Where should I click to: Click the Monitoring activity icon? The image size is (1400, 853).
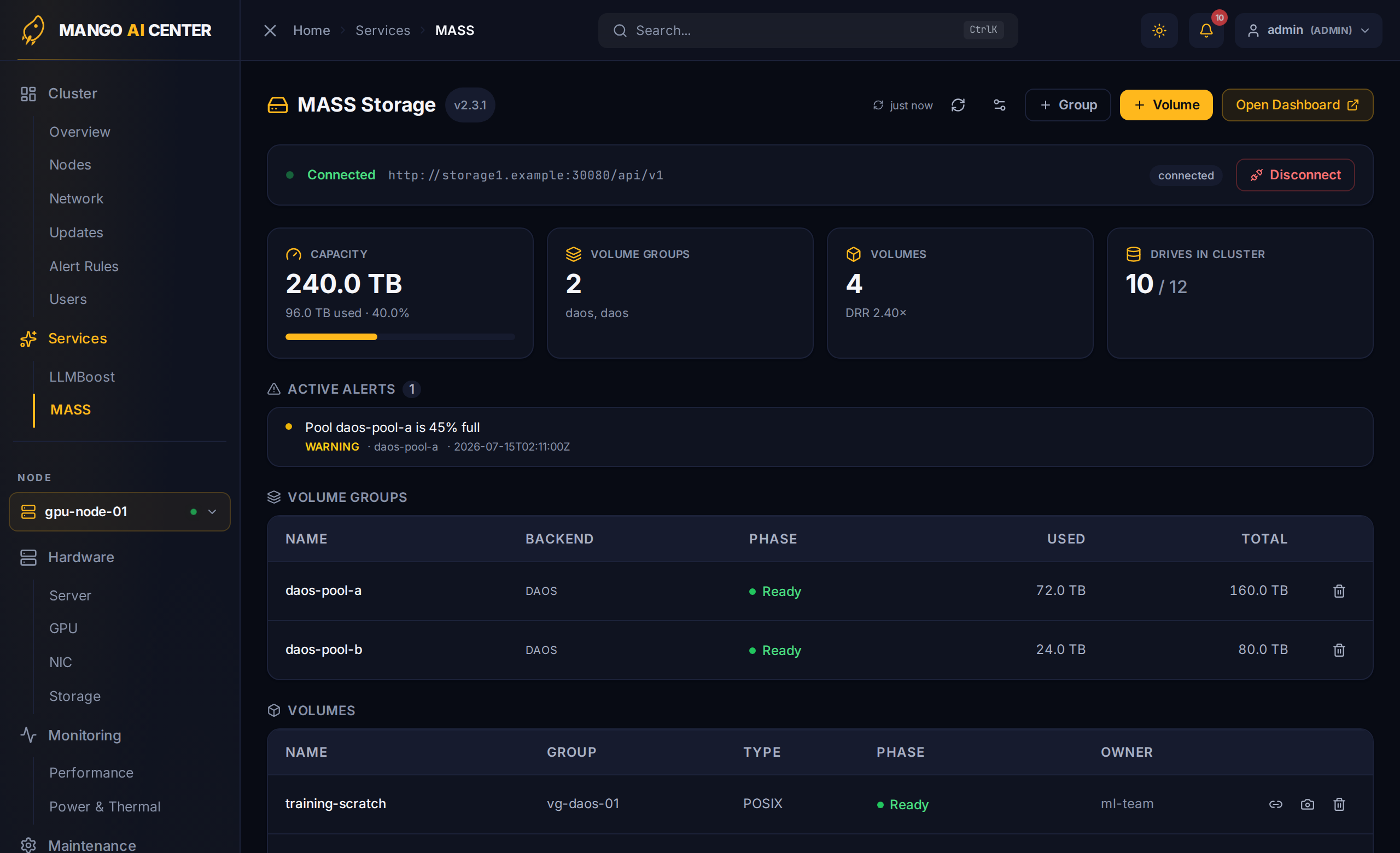click(28, 735)
